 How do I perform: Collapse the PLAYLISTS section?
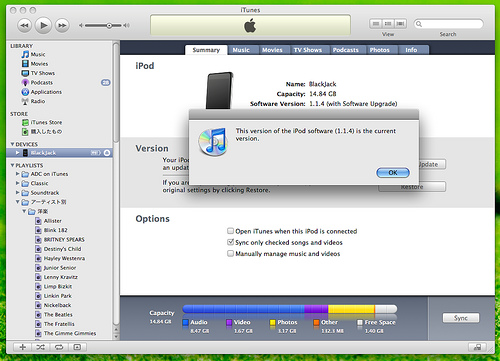click(x=12, y=165)
